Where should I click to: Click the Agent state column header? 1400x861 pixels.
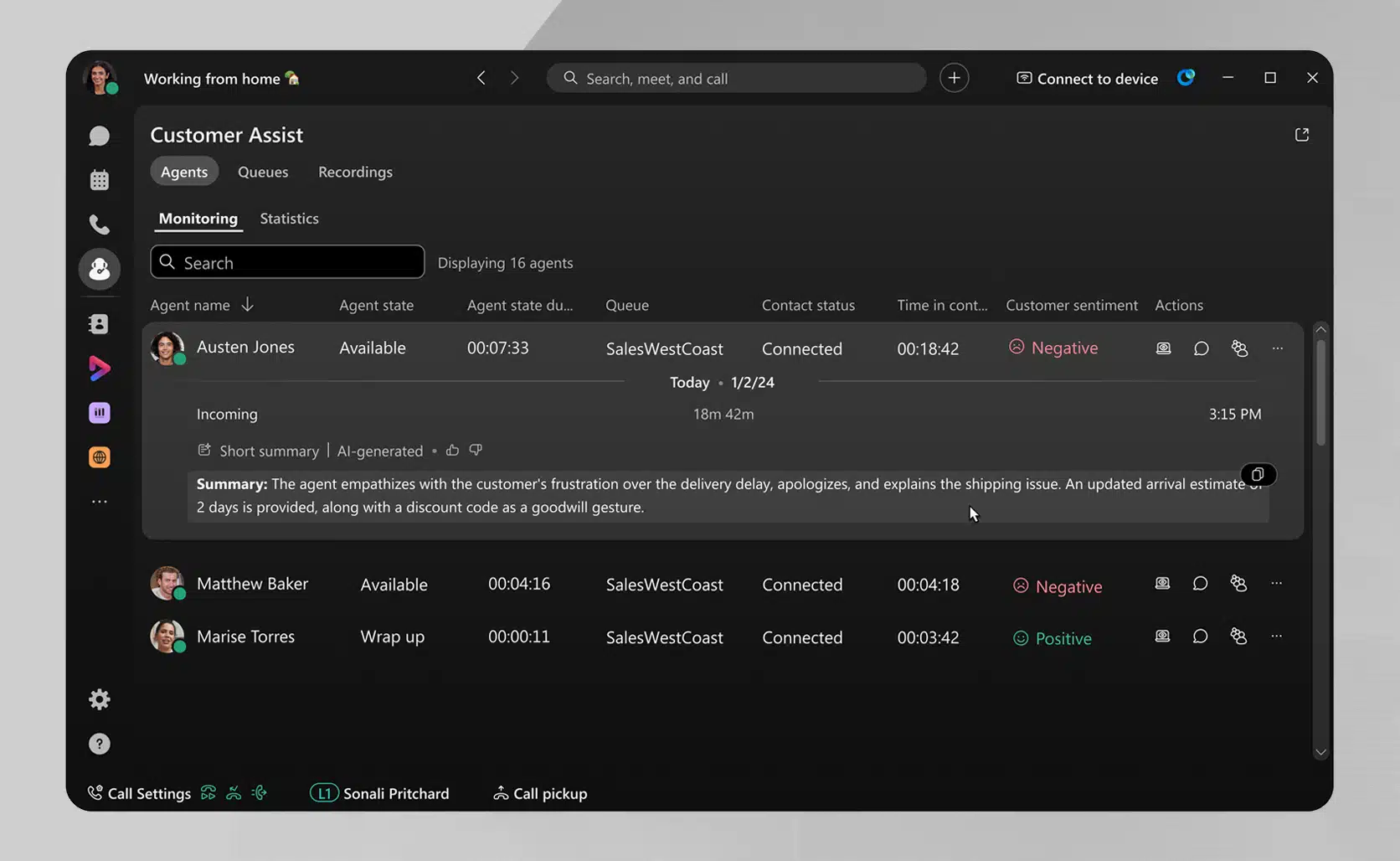(x=376, y=306)
